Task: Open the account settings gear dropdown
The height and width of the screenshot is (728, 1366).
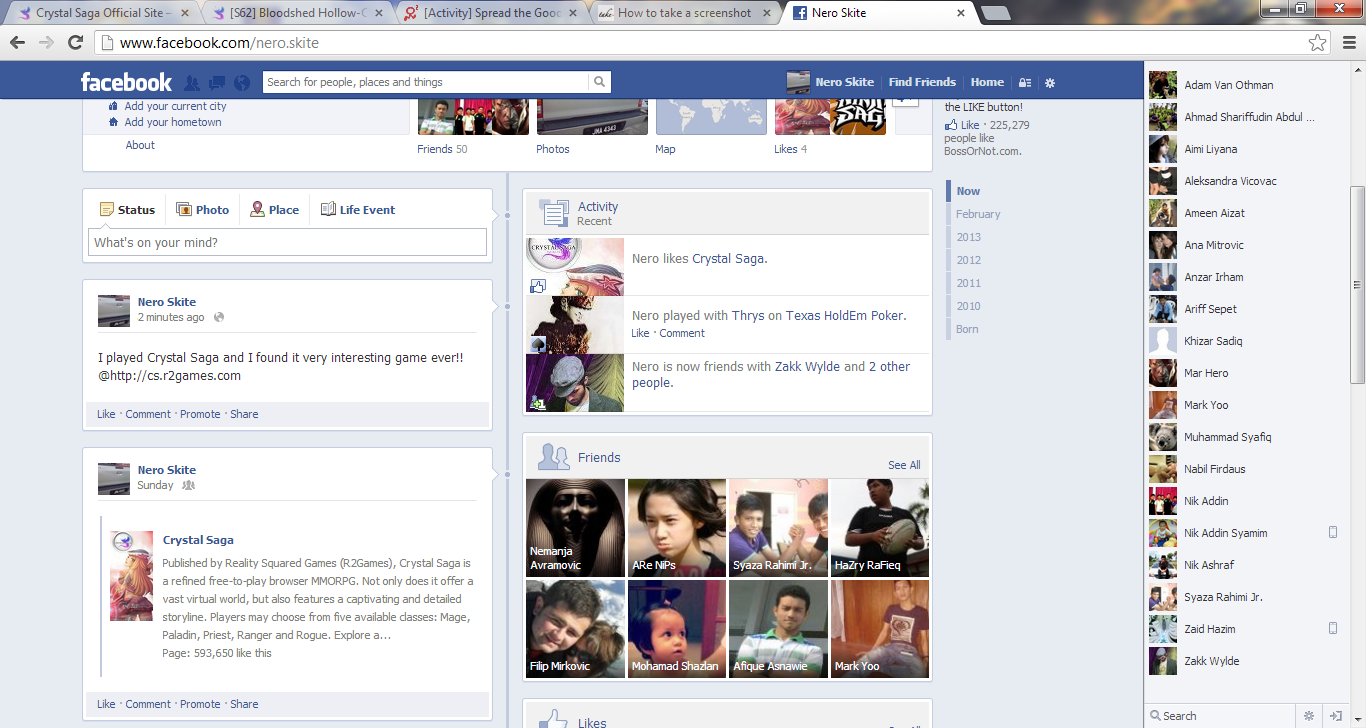Action: 1050,83
